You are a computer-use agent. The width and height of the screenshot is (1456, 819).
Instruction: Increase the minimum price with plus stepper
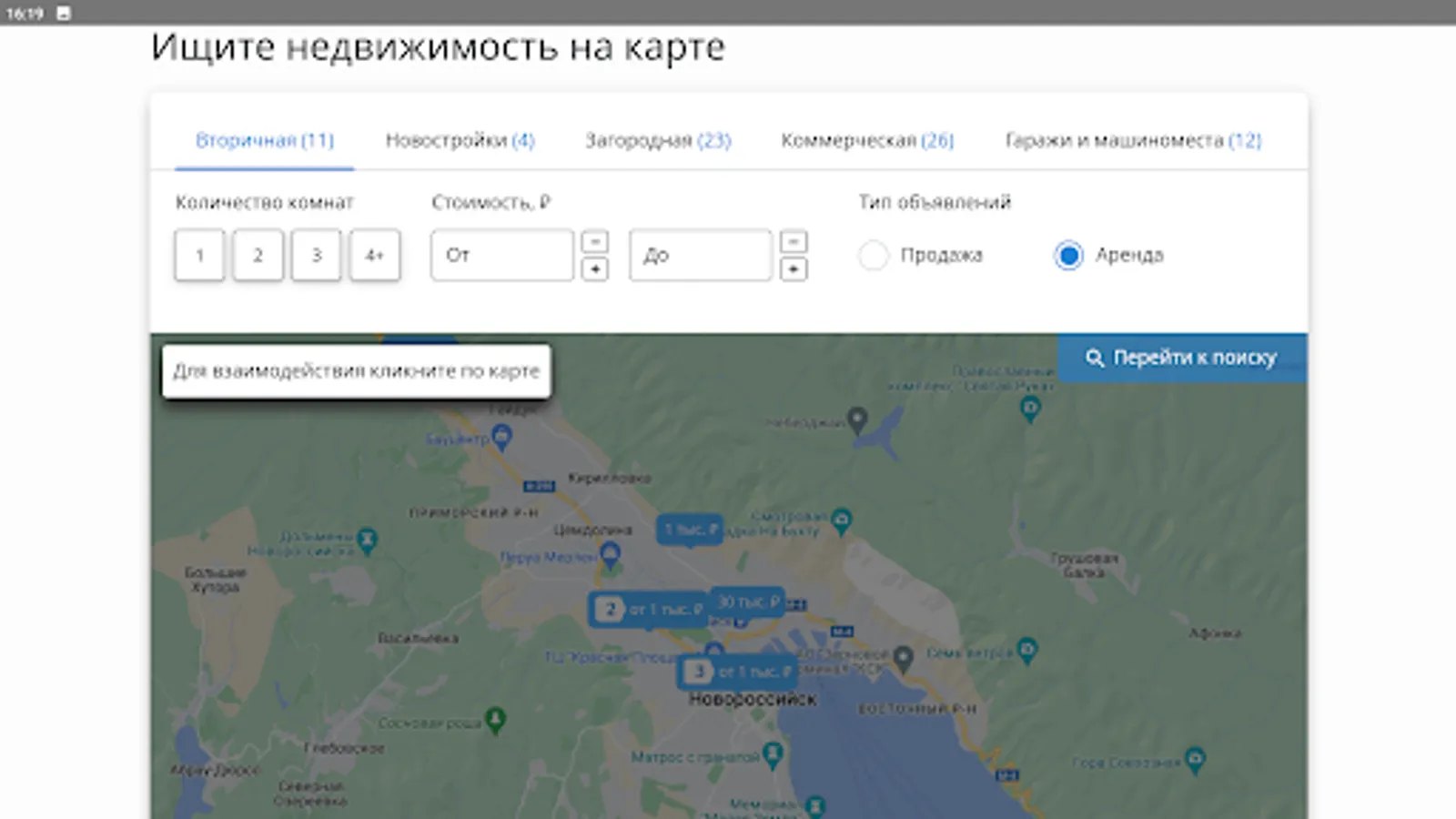[x=595, y=269]
